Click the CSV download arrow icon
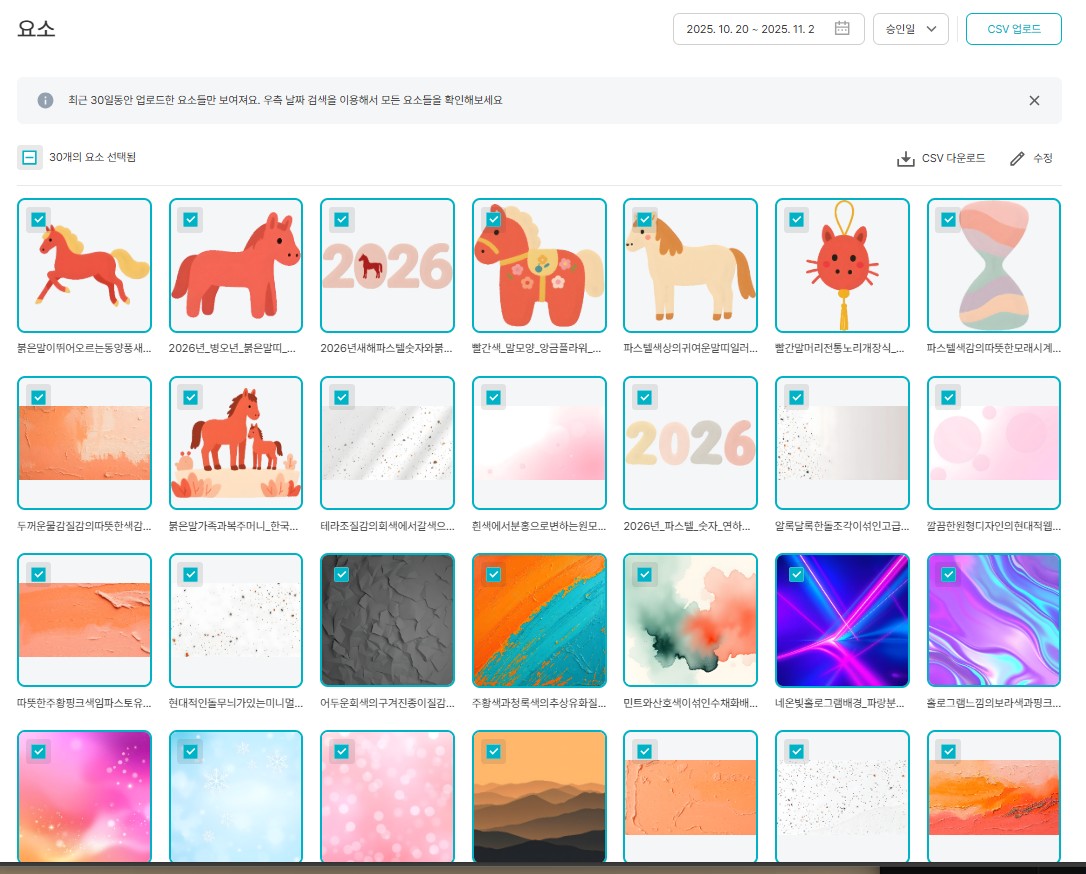 (905, 158)
